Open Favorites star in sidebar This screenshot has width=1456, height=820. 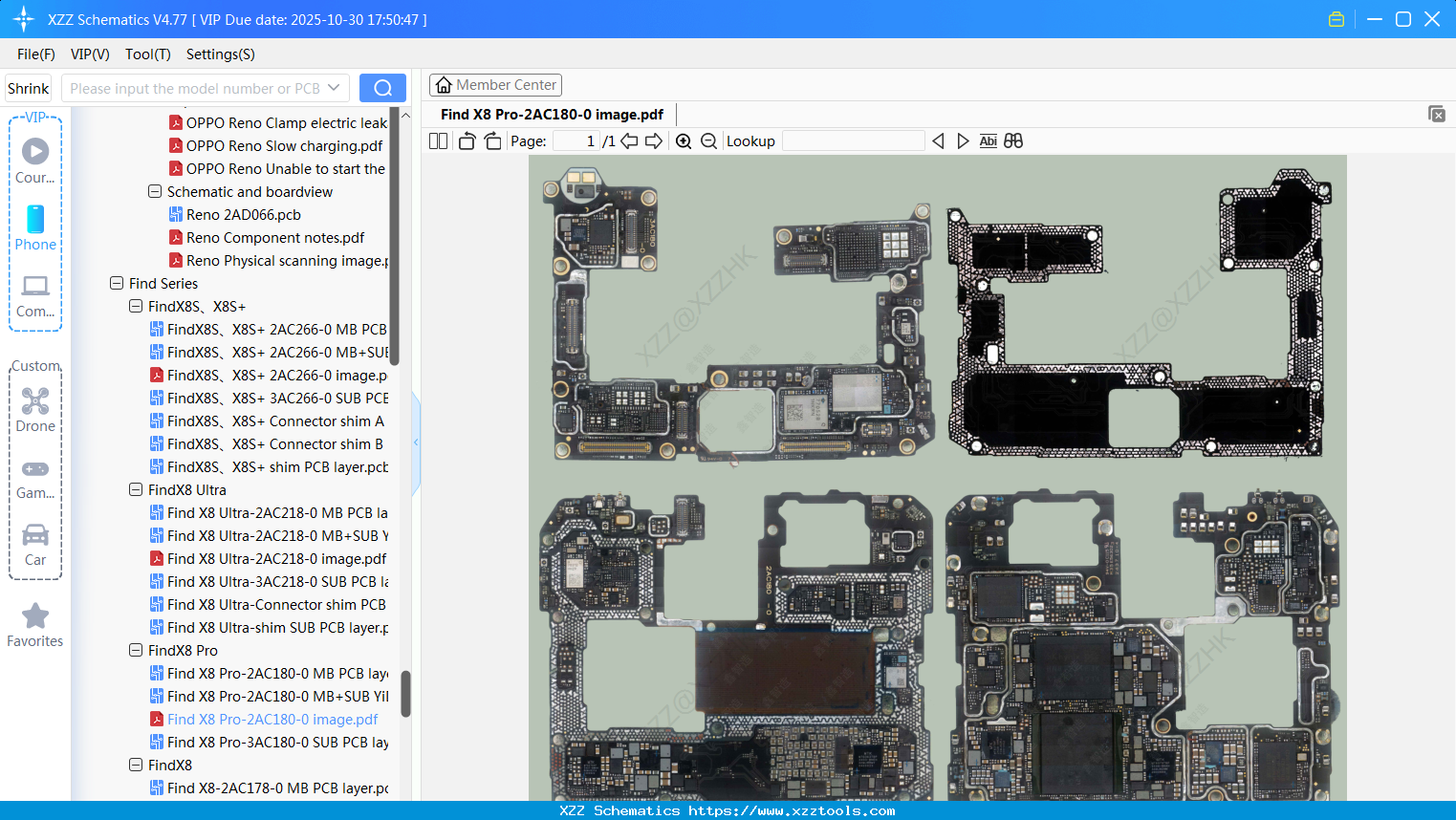(x=35, y=625)
